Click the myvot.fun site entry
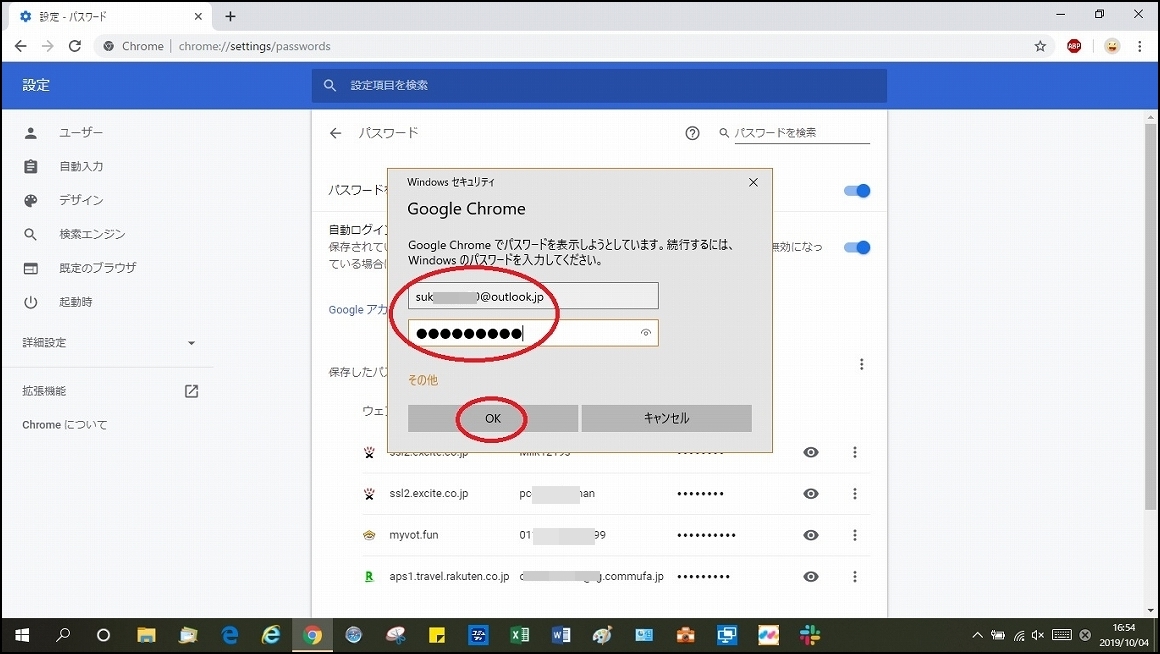1160x654 pixels. point(414,535)
